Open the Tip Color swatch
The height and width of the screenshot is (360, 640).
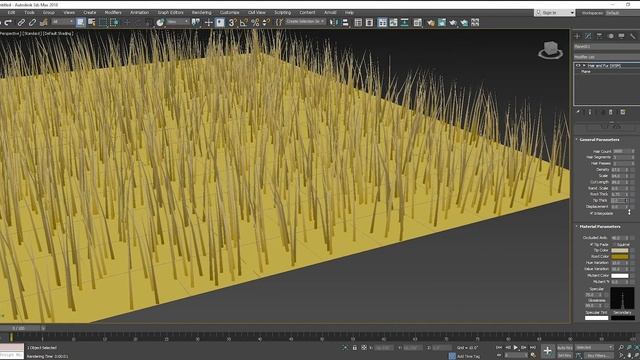(x=620, y=250)
